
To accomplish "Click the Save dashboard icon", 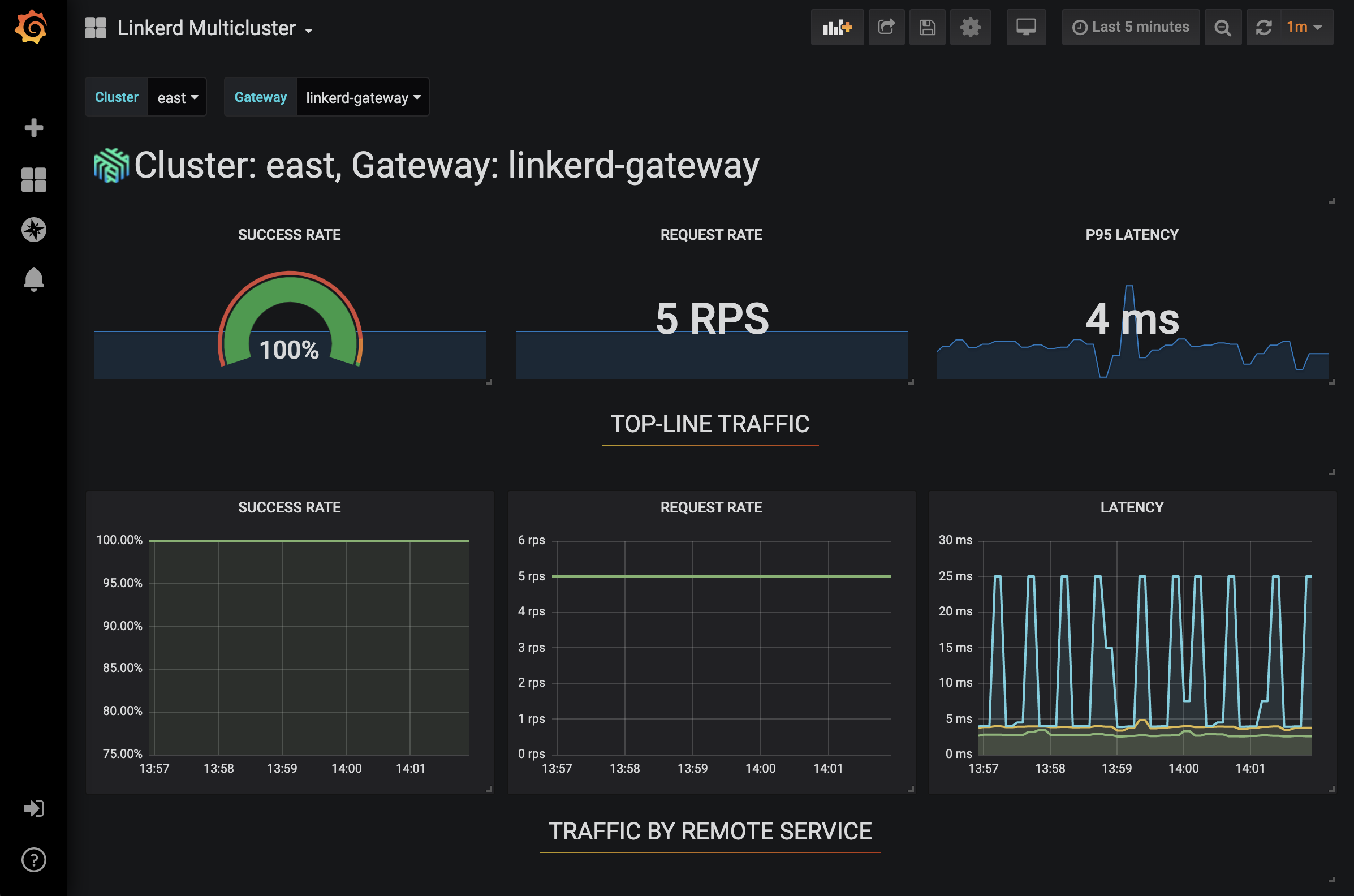I will [x=927, y=27].
